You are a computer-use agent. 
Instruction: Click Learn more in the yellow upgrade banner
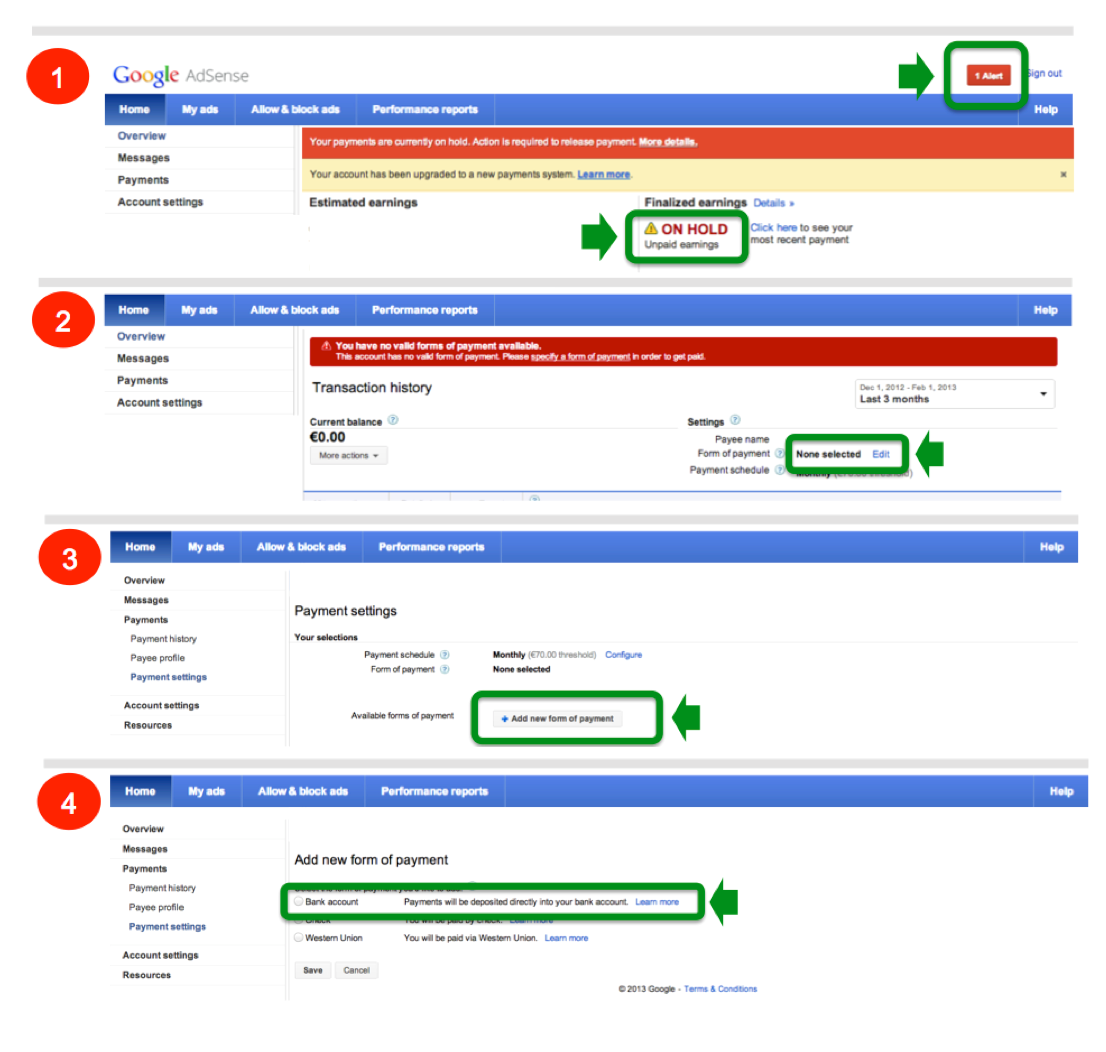coord(604,174)
